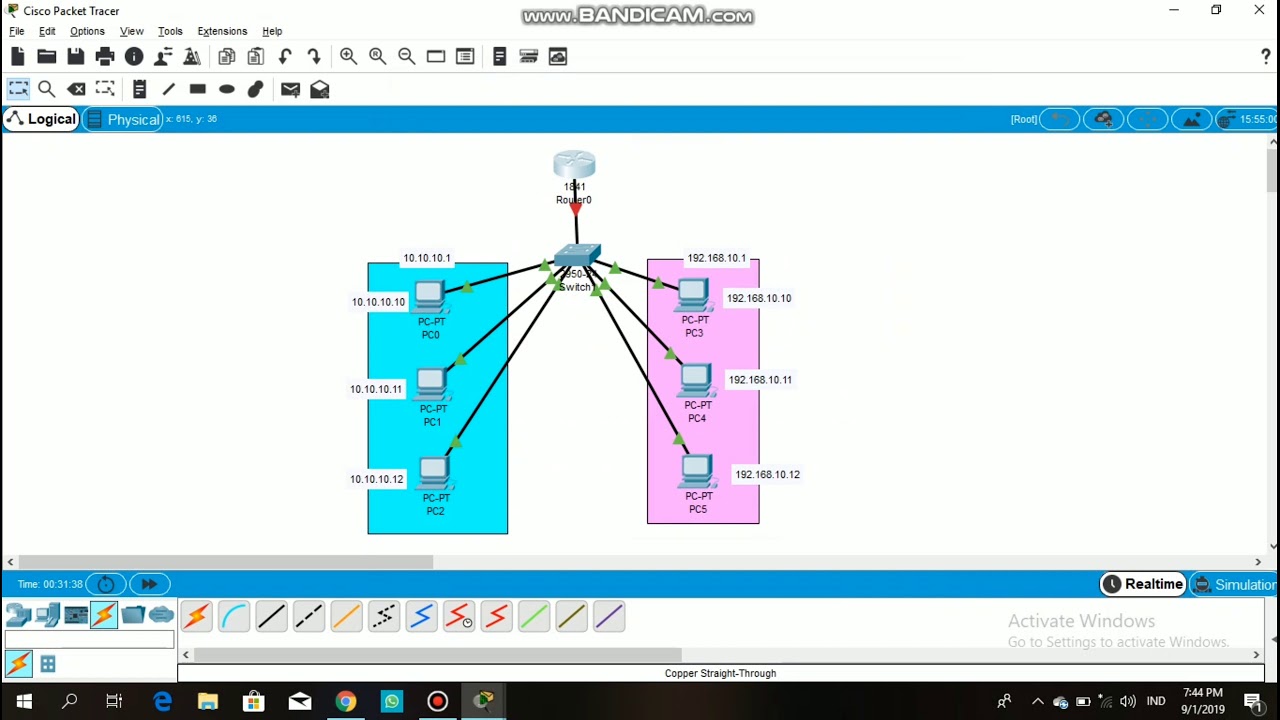Screen dimensions: 1280x720
Task: Activate the Delete tool
Action: [77, 90]
